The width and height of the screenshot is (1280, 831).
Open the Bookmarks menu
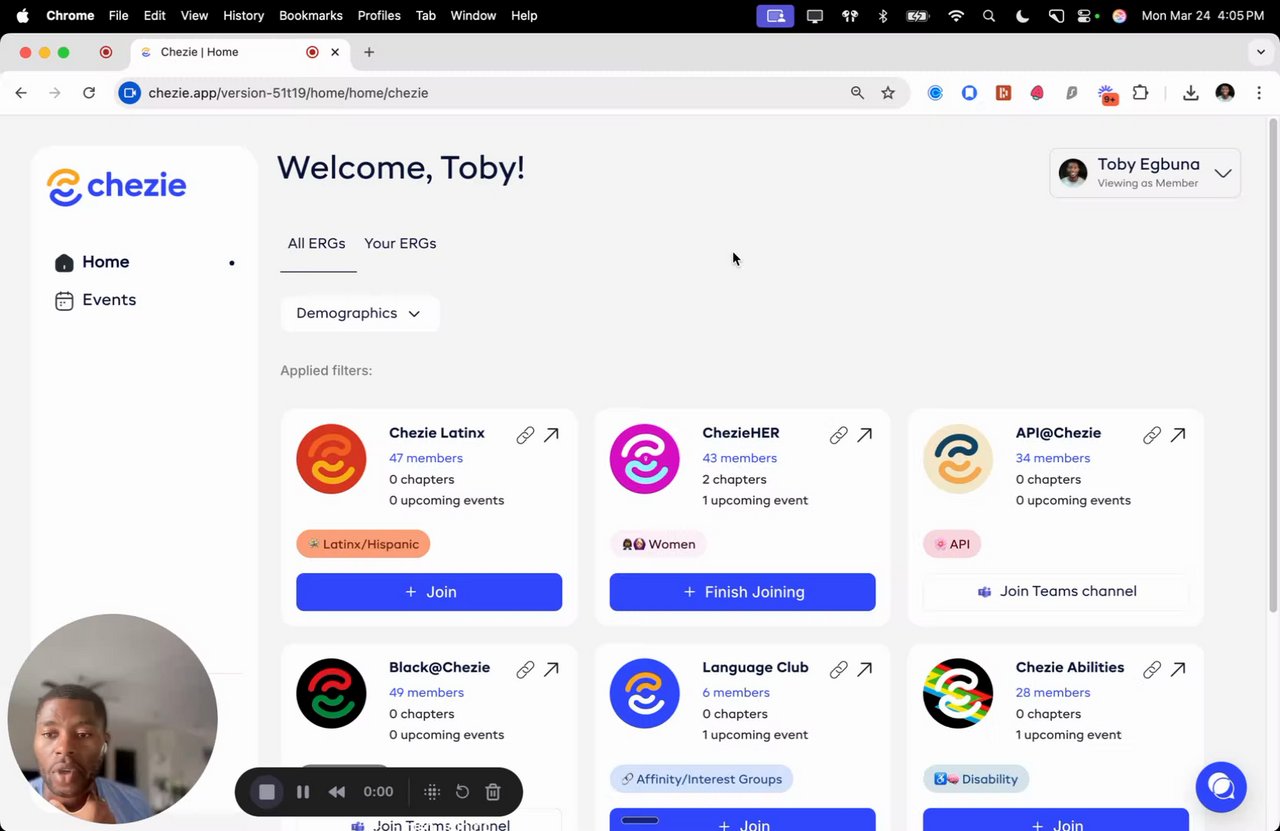tap(311, 16)
